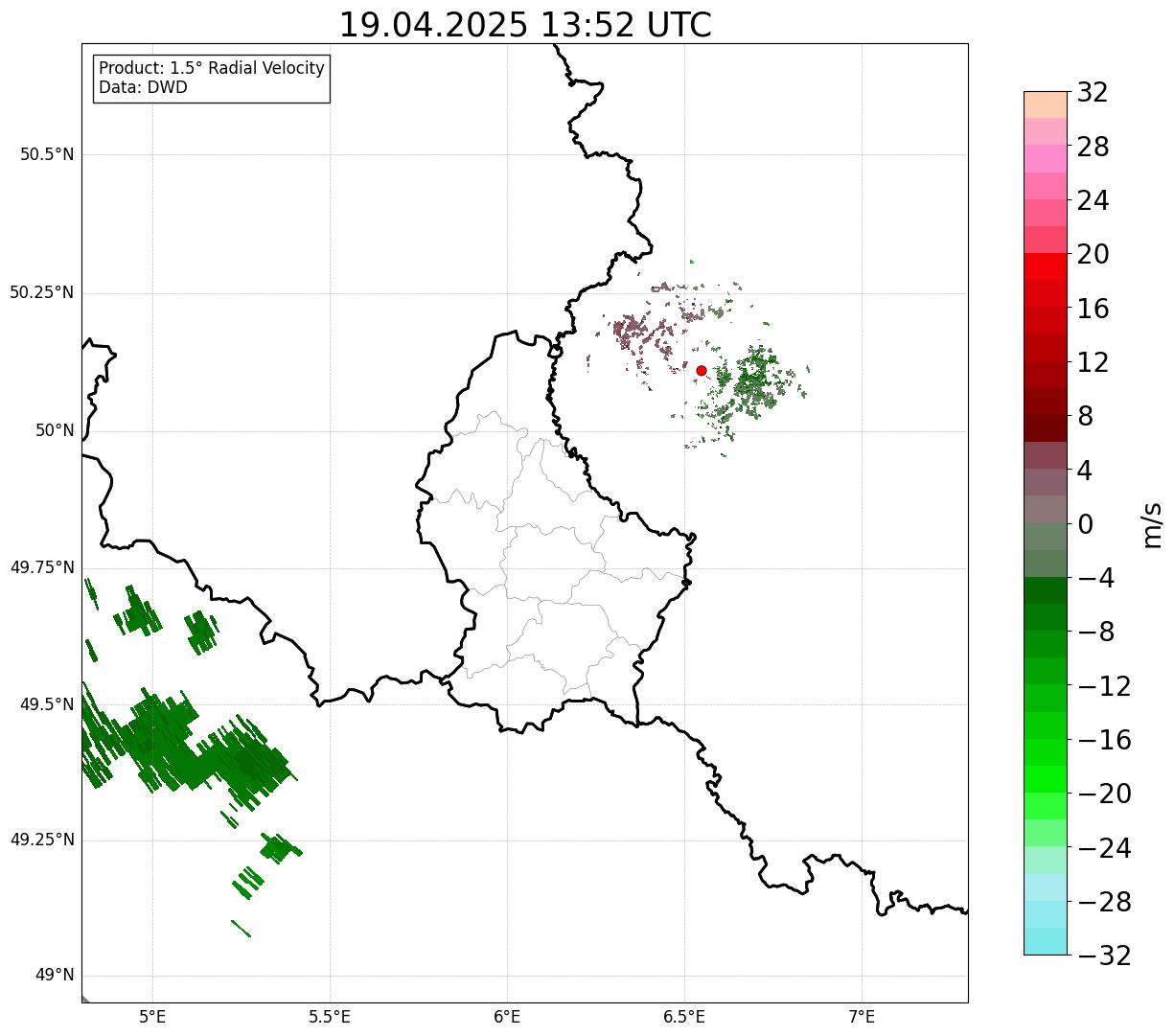Click the colorbar tick label −32
The height and width of the screenshot is (1036, 1174).
(1104, 955)
